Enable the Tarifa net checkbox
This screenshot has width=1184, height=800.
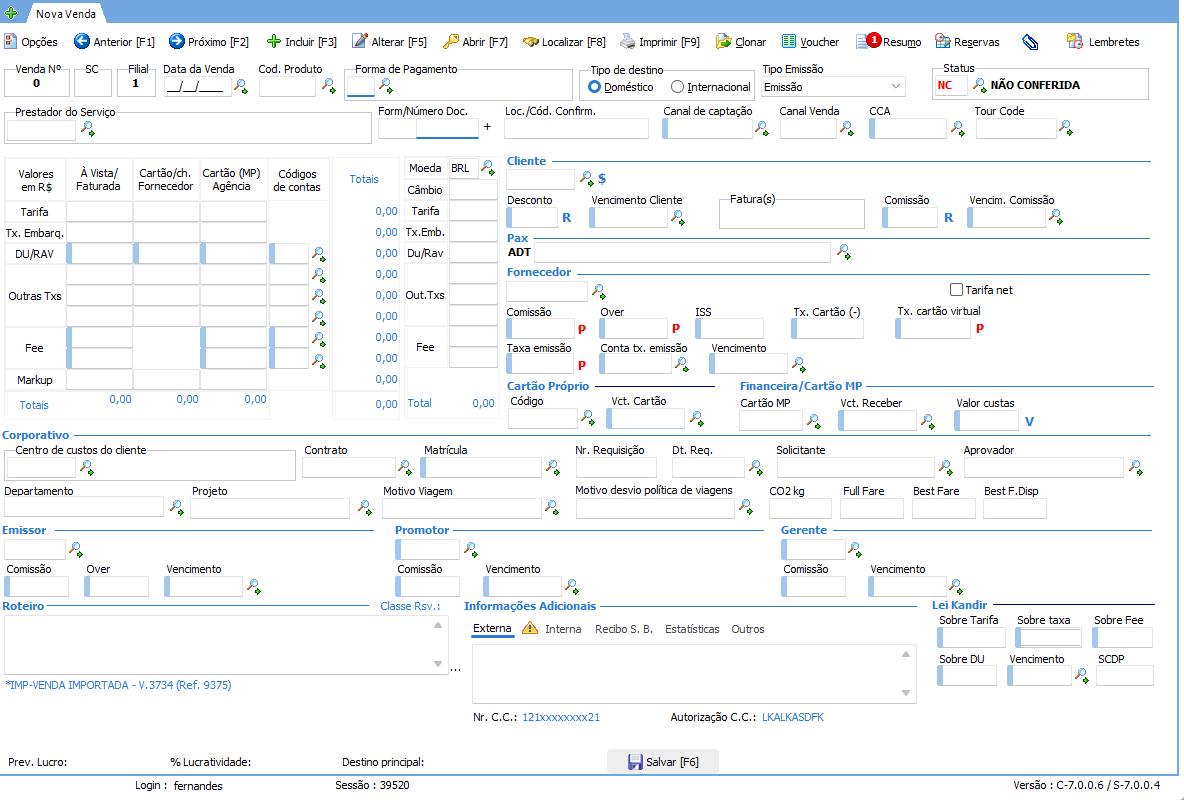coord(957,290)
